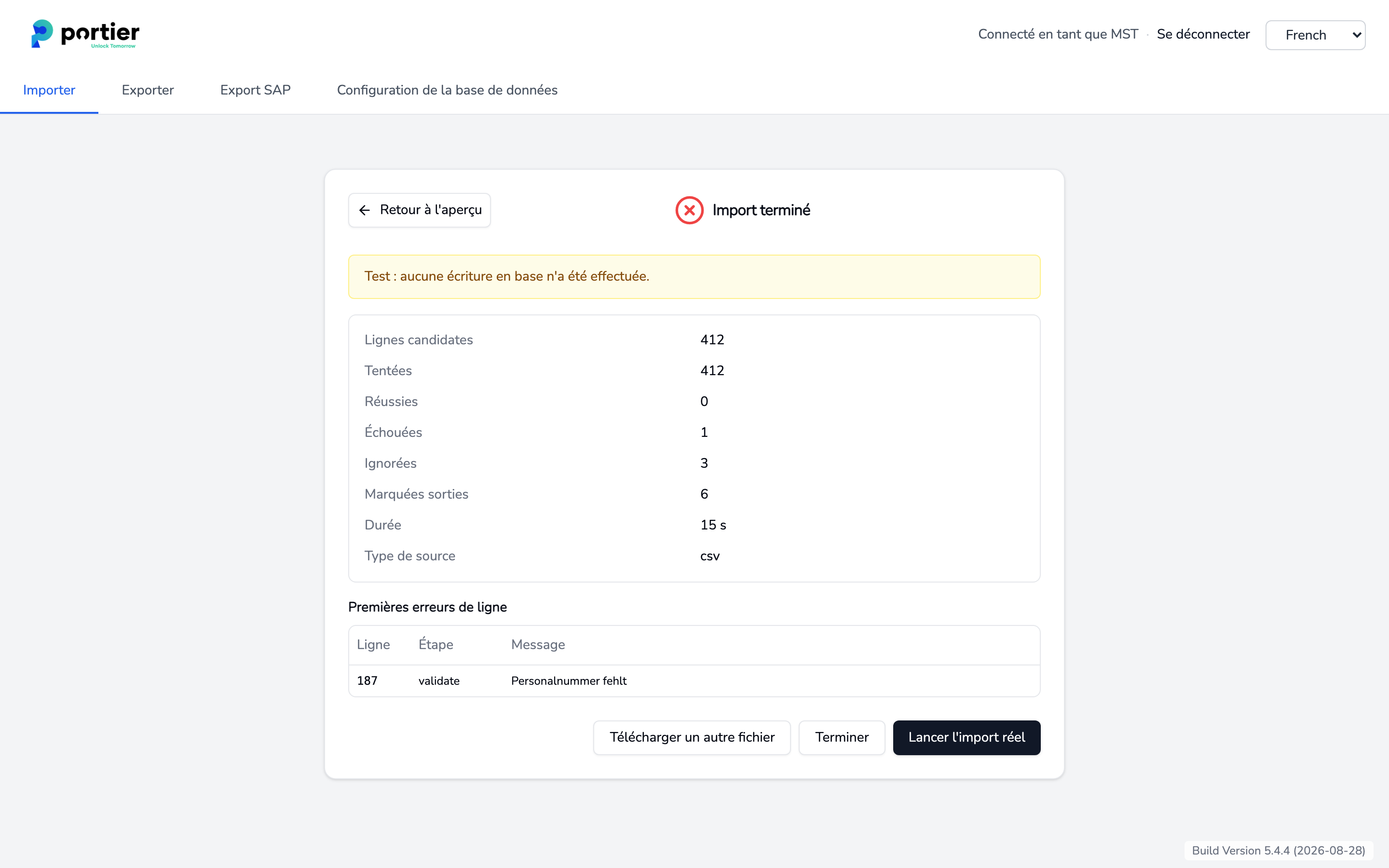Screen dimensions: 1389x868
Task: Click the Tentées label
Action: 388,371
